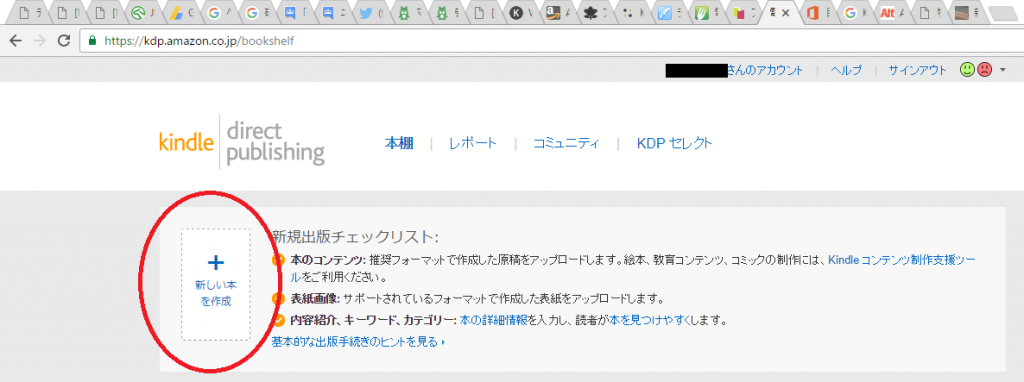Click the 本のコンテンツ checklist label
The height and width of the screenshot is (382, 1024).
[x=327, y=260]
